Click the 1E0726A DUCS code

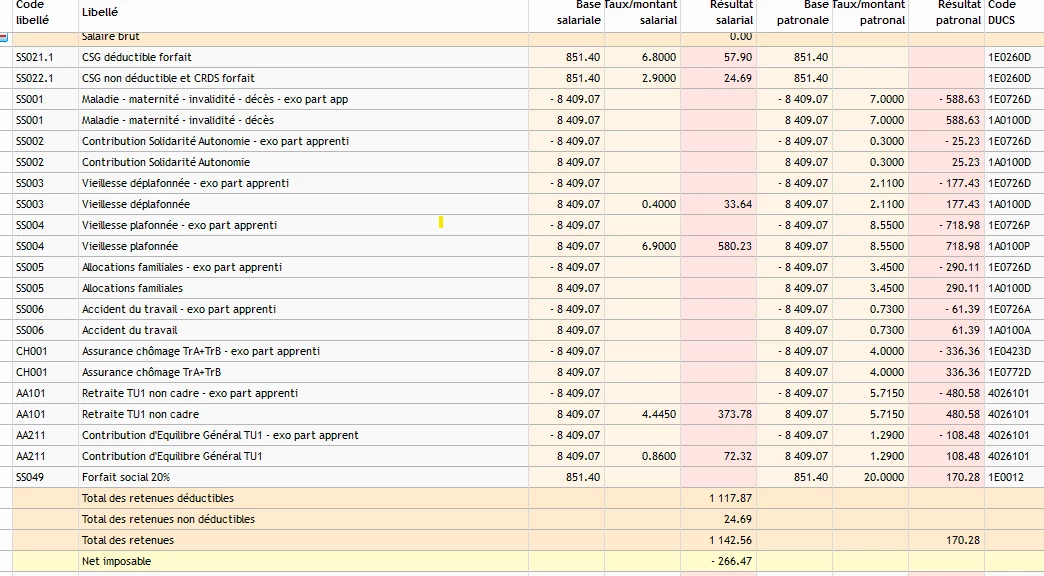[x=1009, y=309]
